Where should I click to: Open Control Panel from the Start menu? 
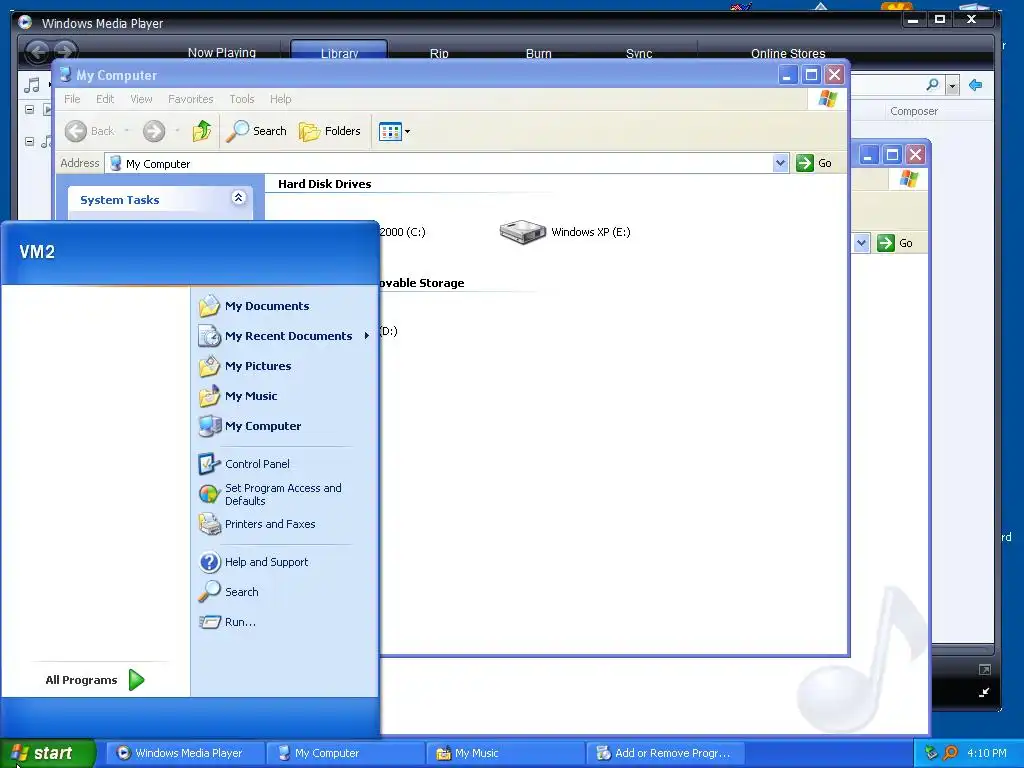point(257,464)
